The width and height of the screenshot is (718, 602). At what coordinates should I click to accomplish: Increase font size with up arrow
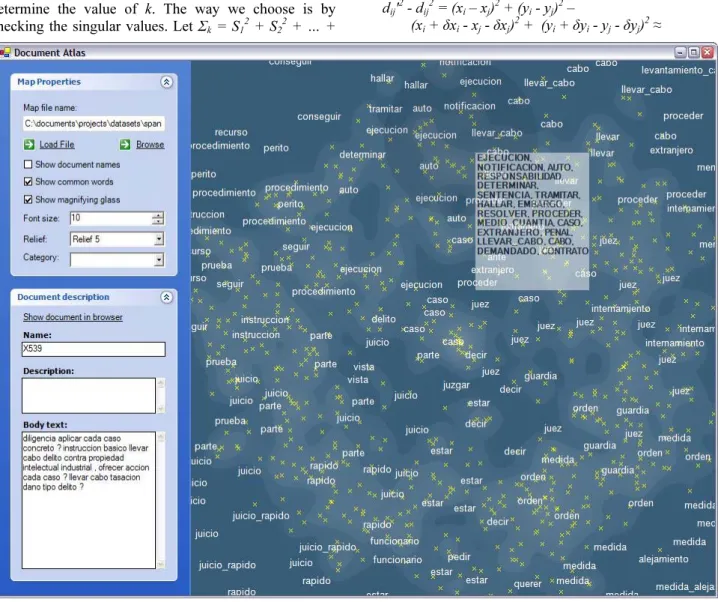coord(158,215)
